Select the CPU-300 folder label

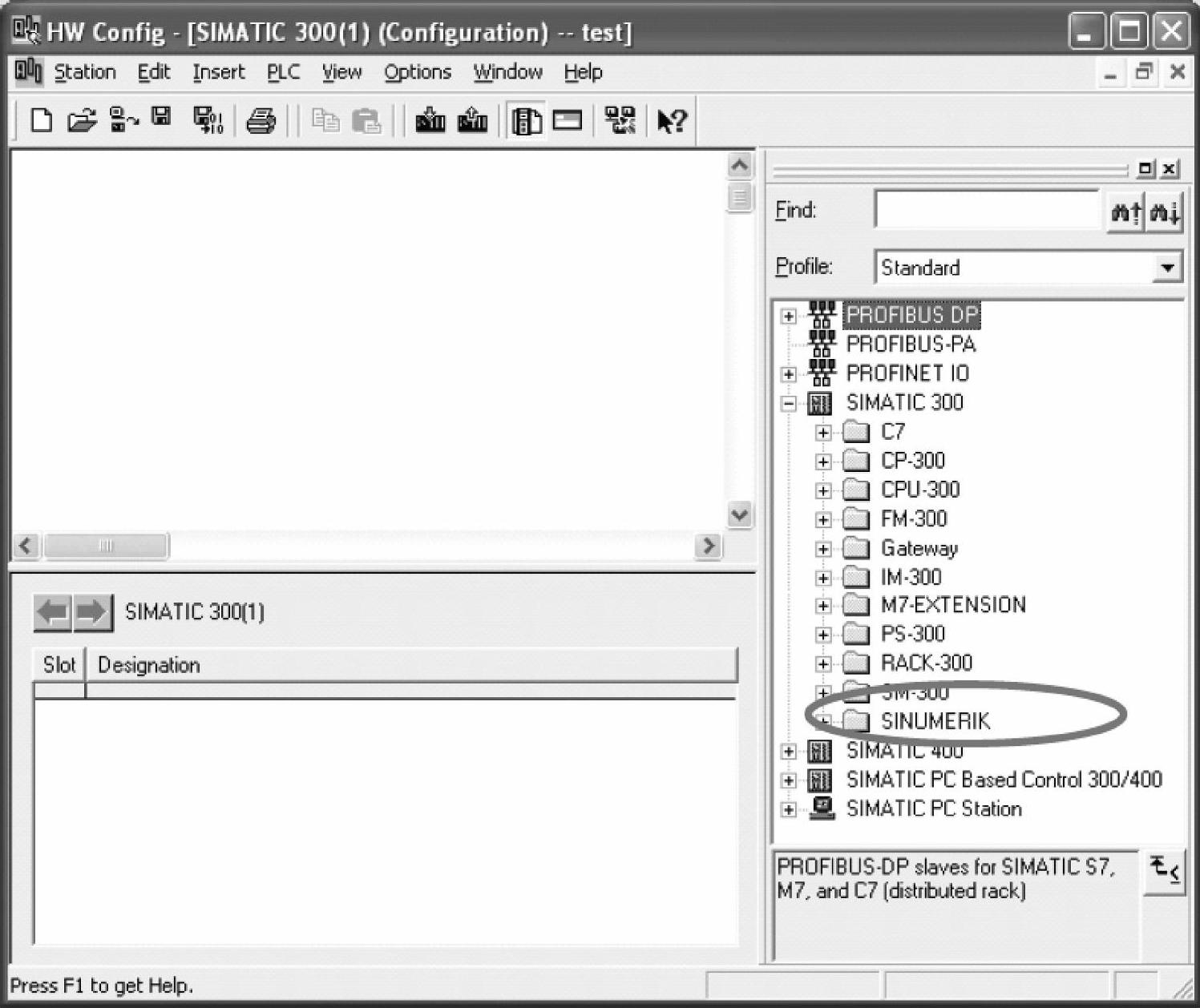[920, 490]
